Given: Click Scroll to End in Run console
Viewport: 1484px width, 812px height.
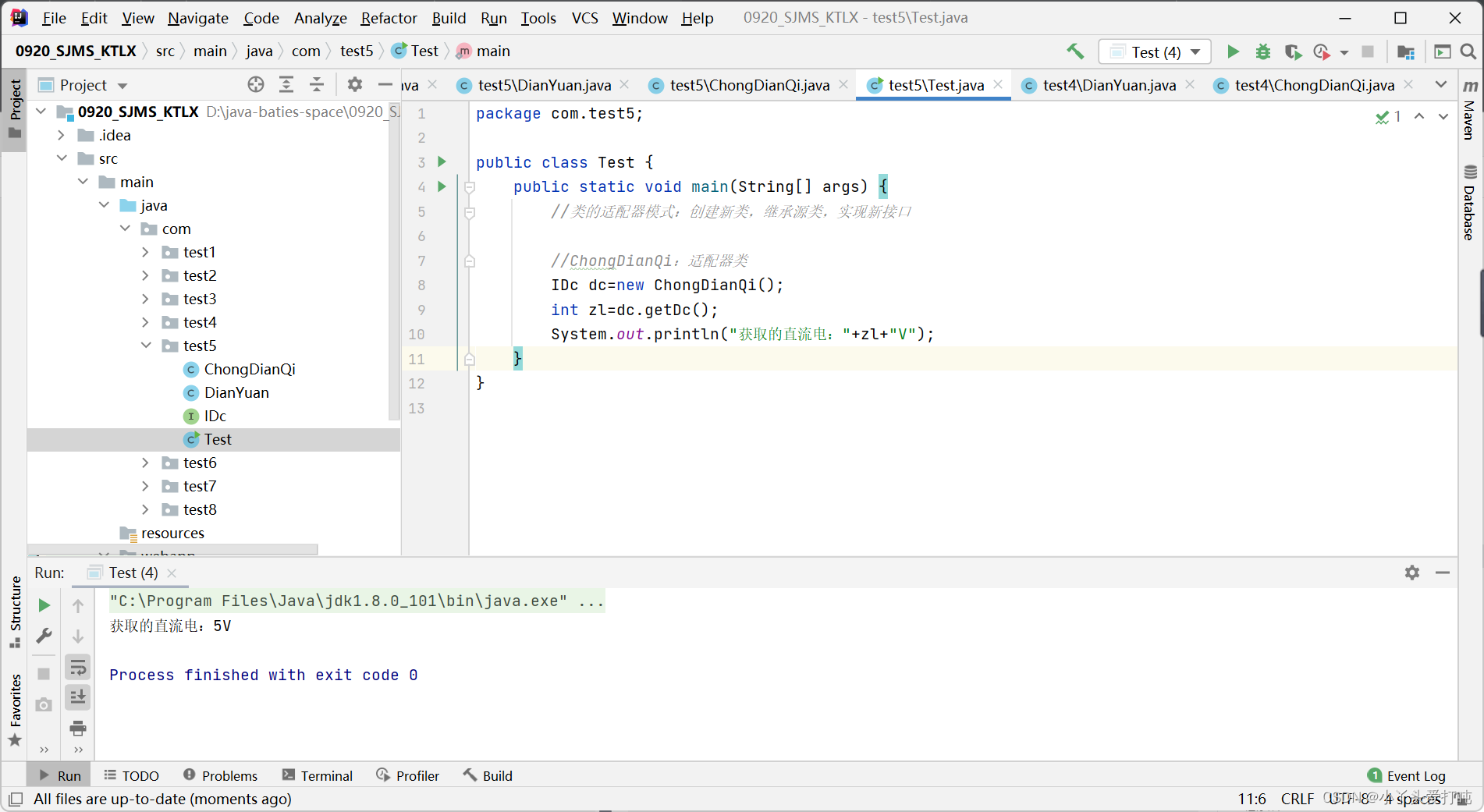Looking at the screenshot, I should [78, 697].
